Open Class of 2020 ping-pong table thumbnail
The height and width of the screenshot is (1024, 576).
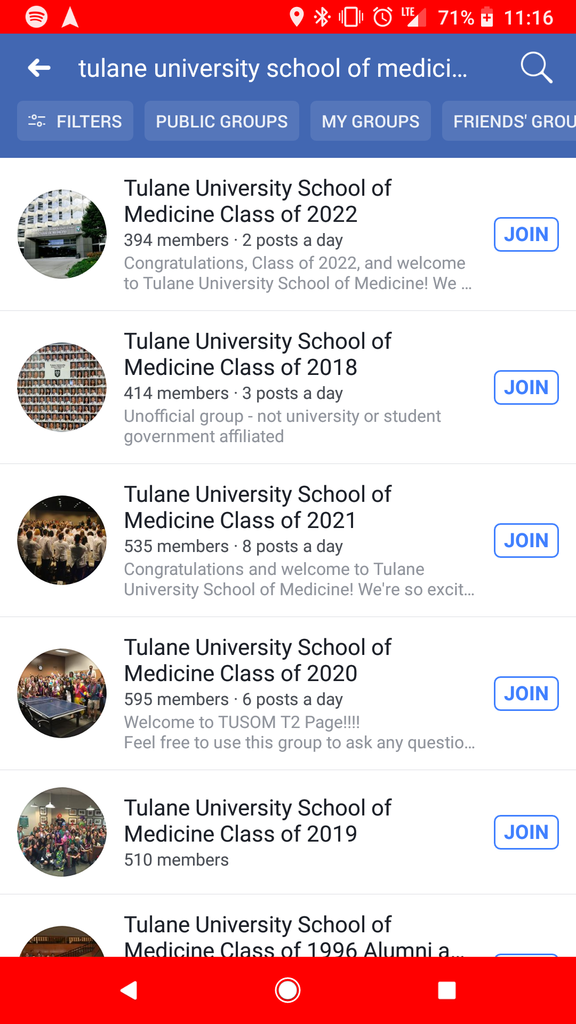point(62,694)
